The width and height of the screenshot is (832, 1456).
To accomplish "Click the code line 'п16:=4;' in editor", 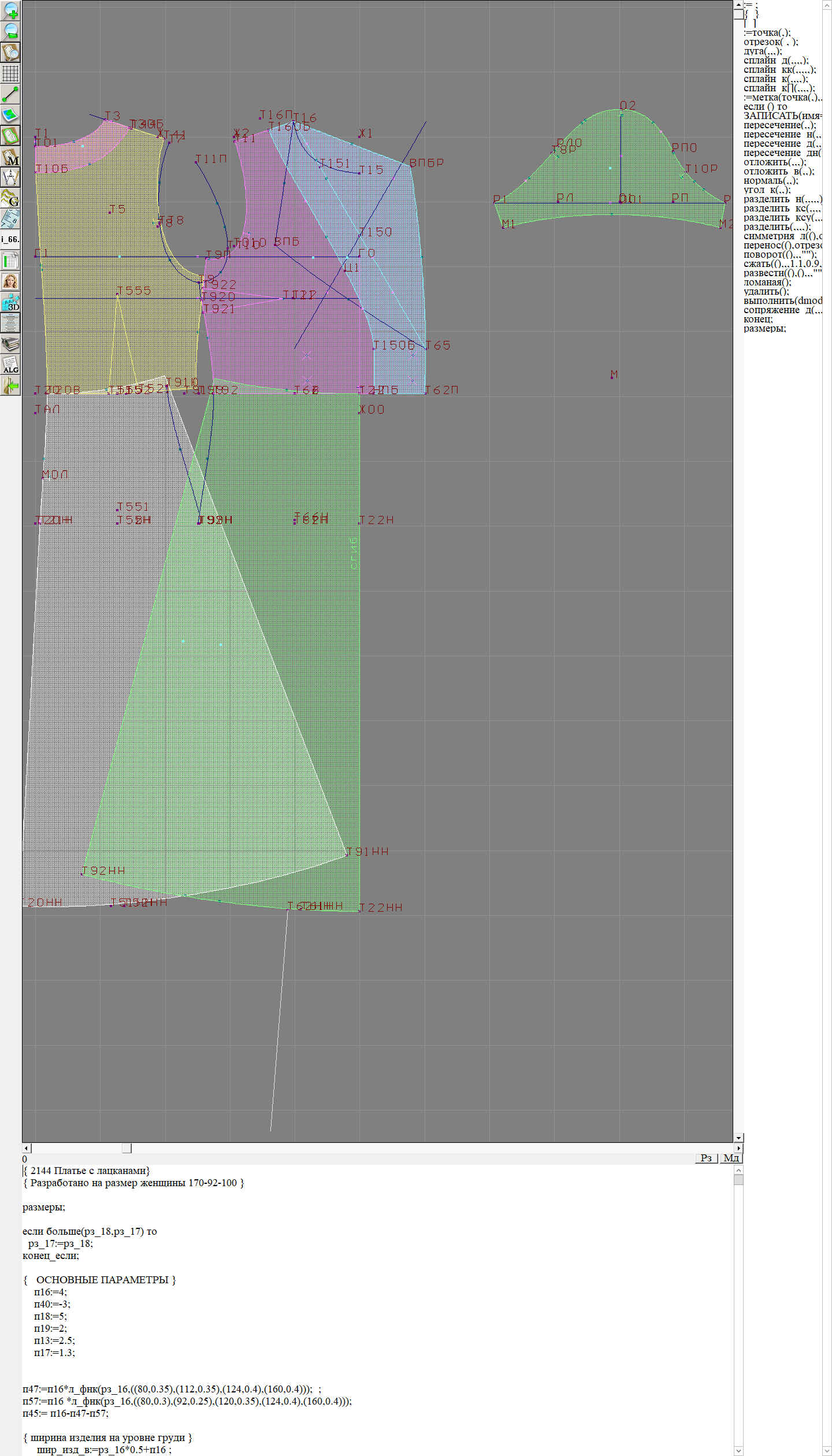I will 50,1292.
